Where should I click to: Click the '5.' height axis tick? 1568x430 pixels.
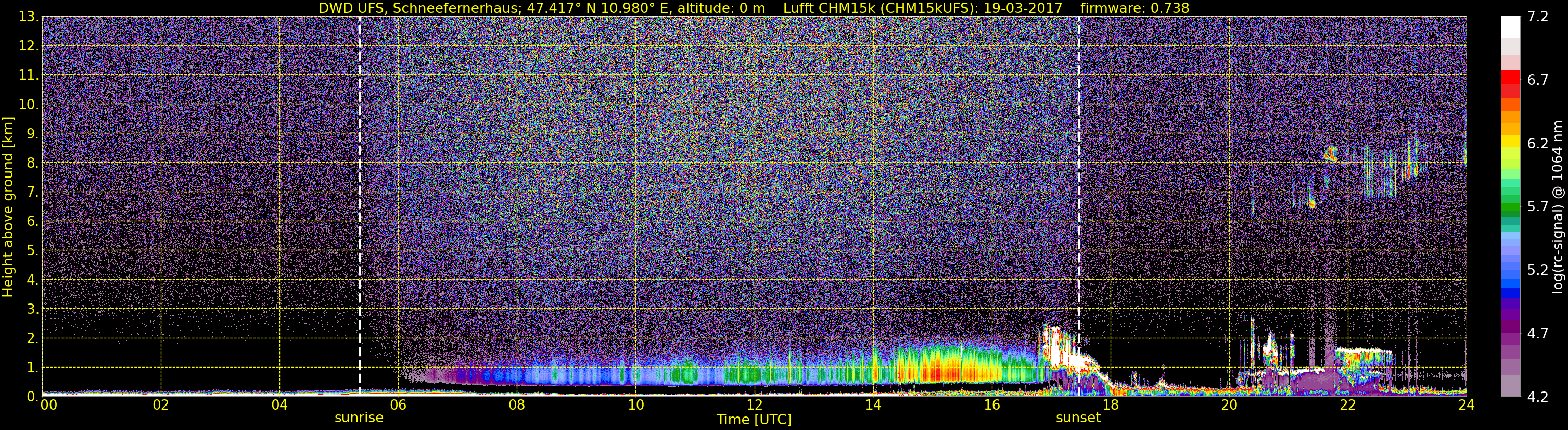tap(33, 251)
